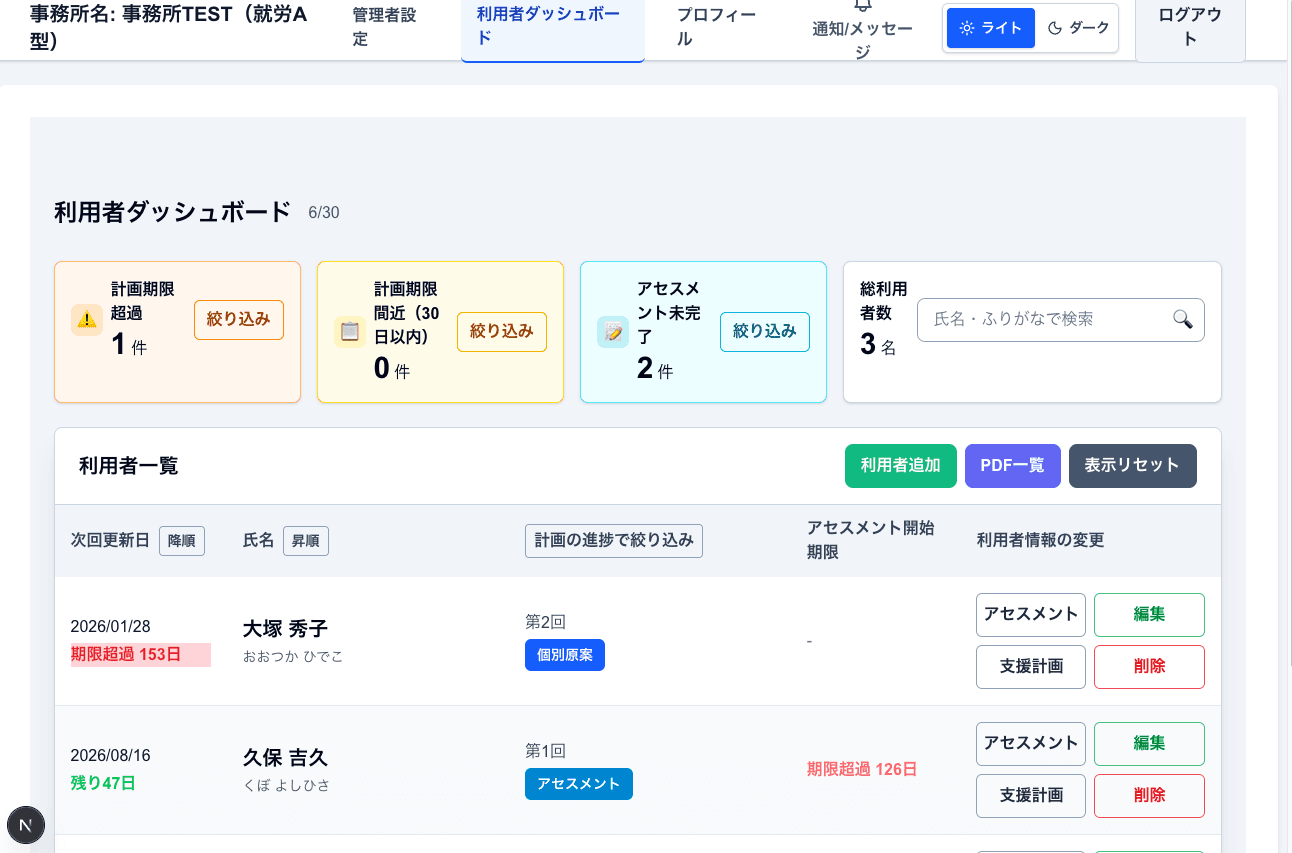Click the magnifying glass search icon
This screenshot has height=853, width=1292.
[1182, 319]
